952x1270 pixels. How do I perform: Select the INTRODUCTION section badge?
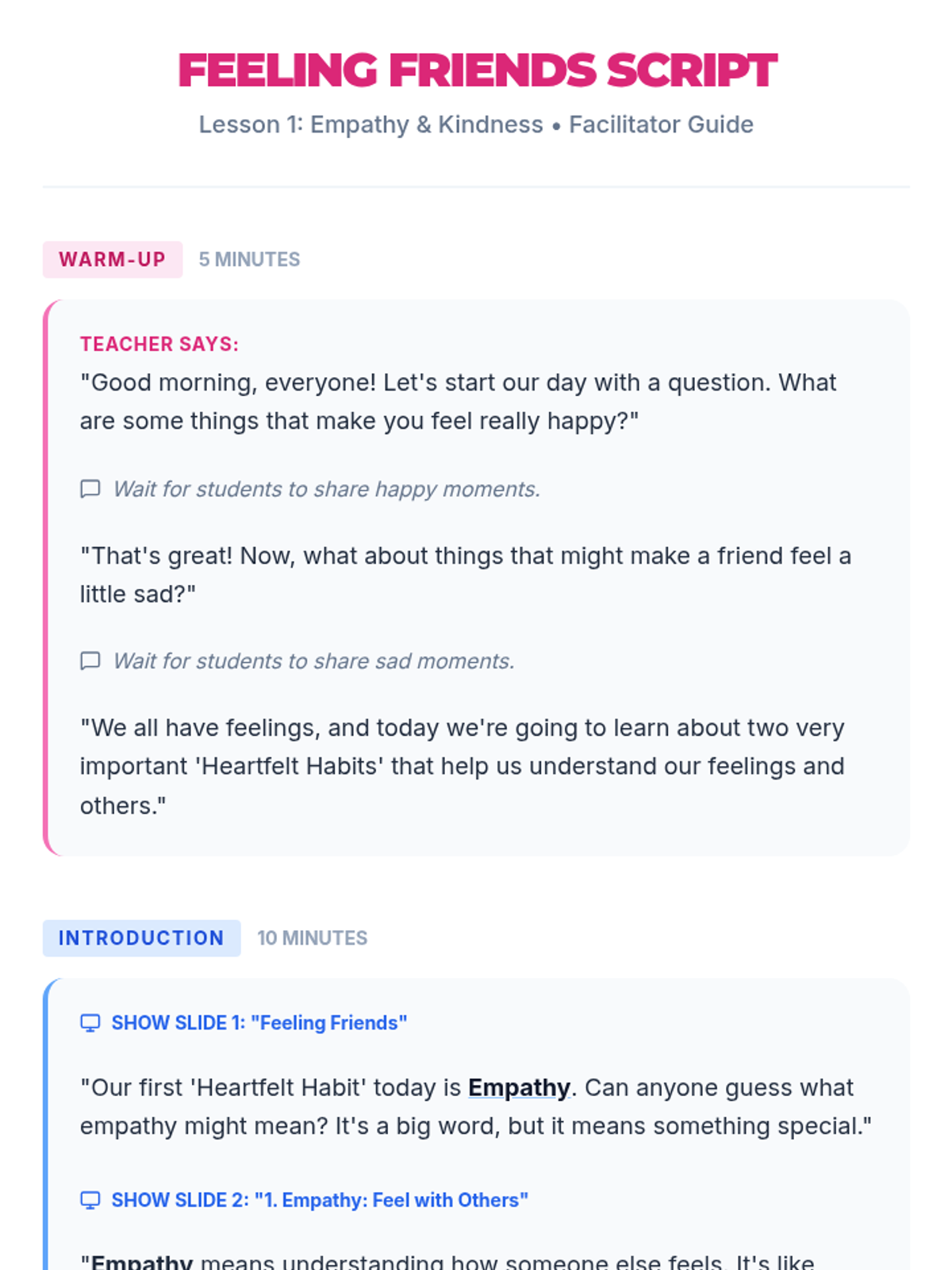point(141,938)
